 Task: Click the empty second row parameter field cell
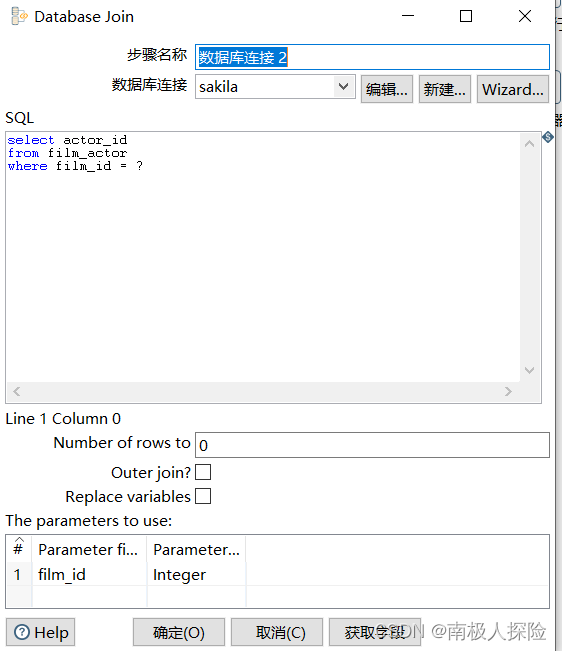click(89, 597)
